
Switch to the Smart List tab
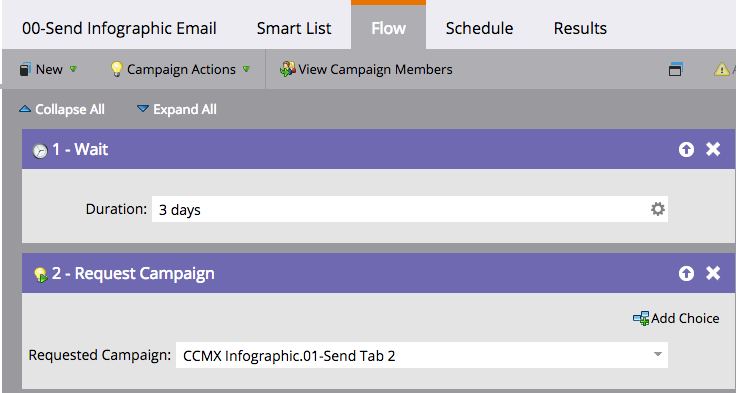pos(294,28)
